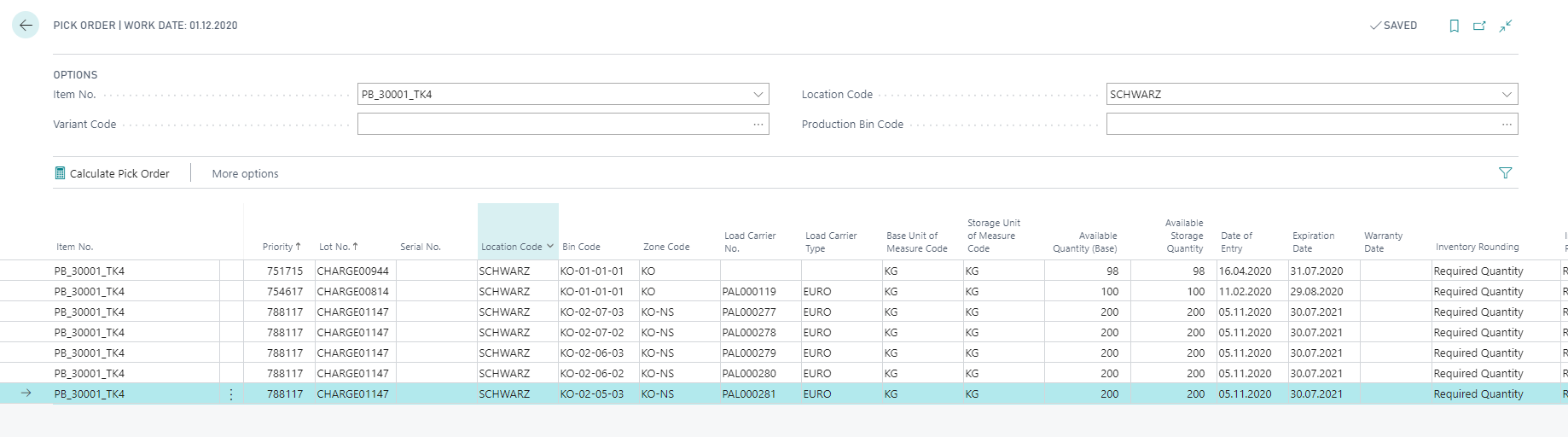Click bin code KO-02-07-02
This screenshot has height=437, width=1568.
[592, 333]
